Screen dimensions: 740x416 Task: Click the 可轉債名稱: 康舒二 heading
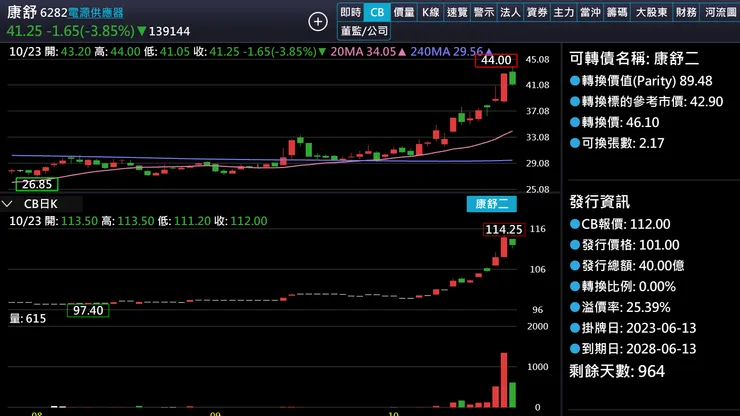(x=634, y=59)
